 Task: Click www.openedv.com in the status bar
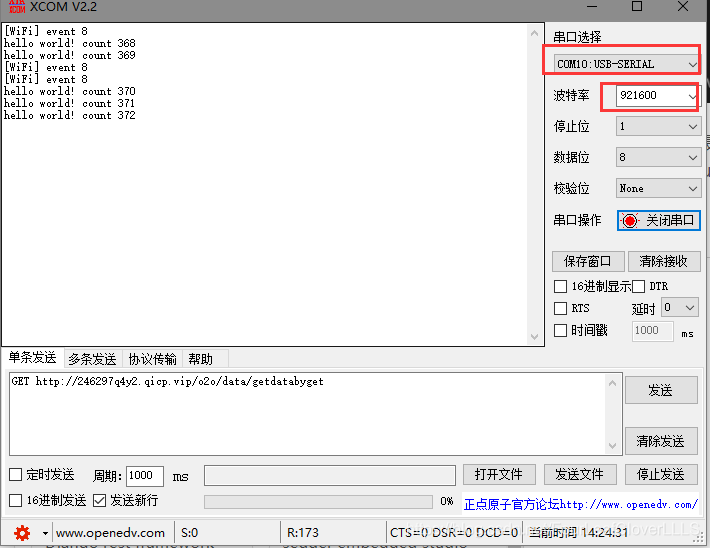point(110,533)
